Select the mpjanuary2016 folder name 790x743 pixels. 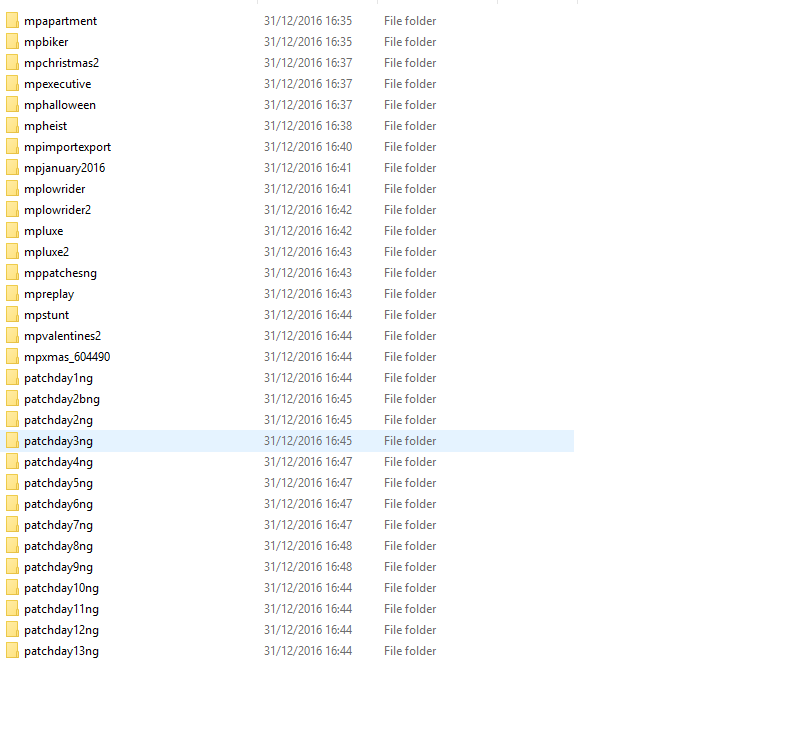click(64, 168)
